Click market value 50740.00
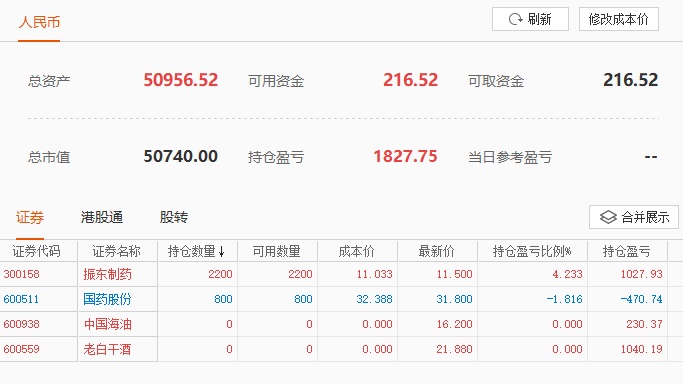Image resolution: width=683 pixels, height=384 pixels. tap(181, 156)
